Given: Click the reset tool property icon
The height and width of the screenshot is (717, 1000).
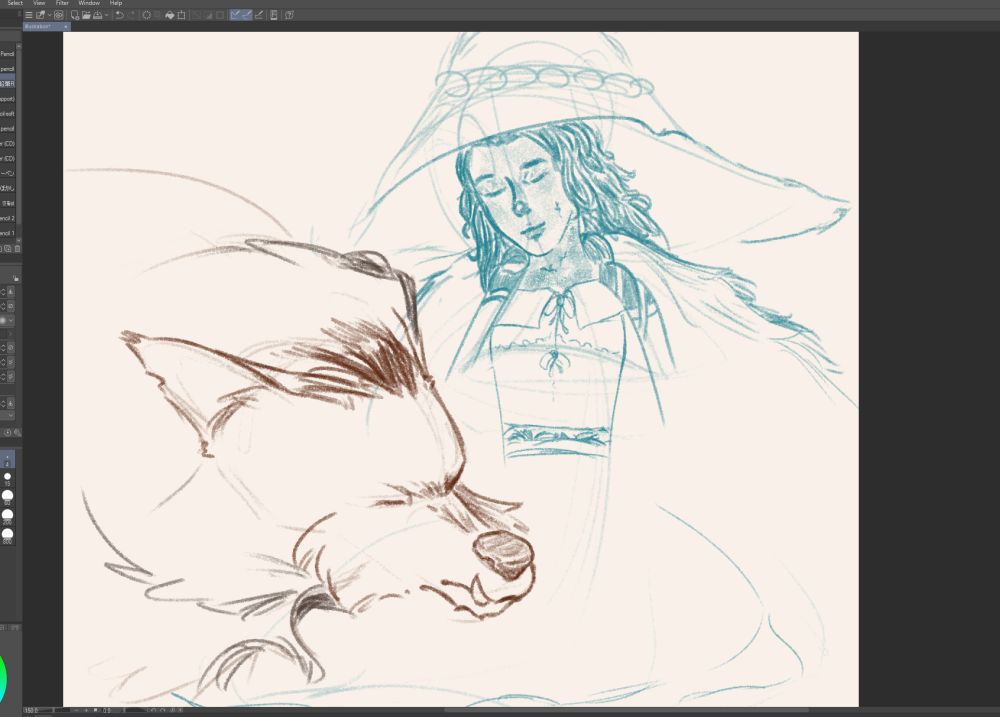Looking at the screenshot, I should coord(7,432).
